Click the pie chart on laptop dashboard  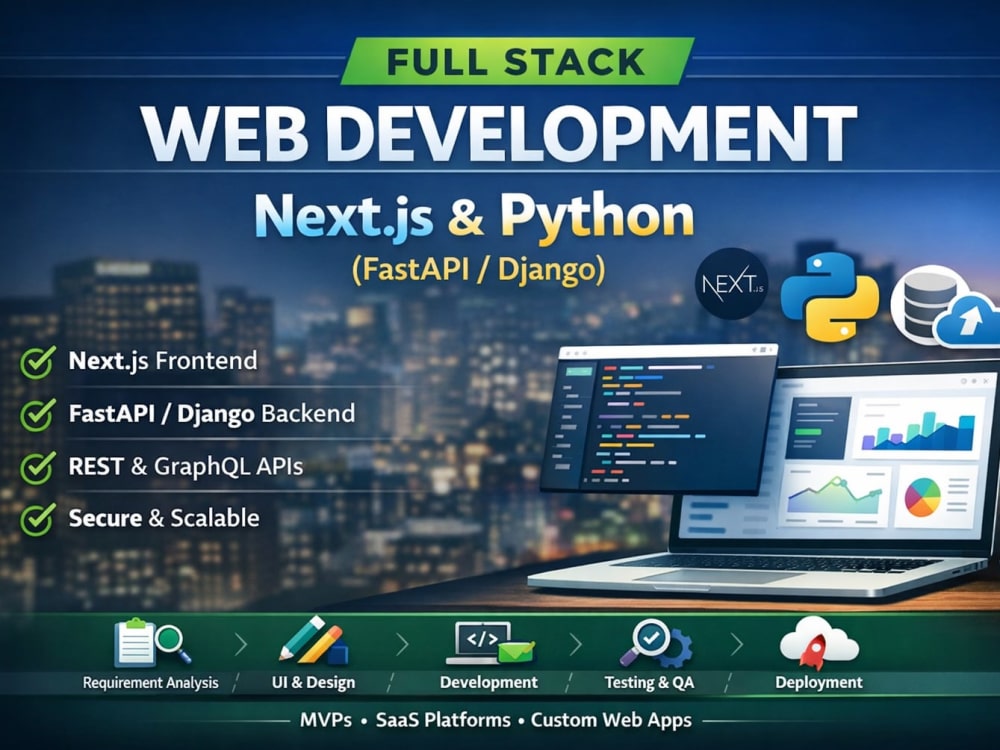coord(922,497)
